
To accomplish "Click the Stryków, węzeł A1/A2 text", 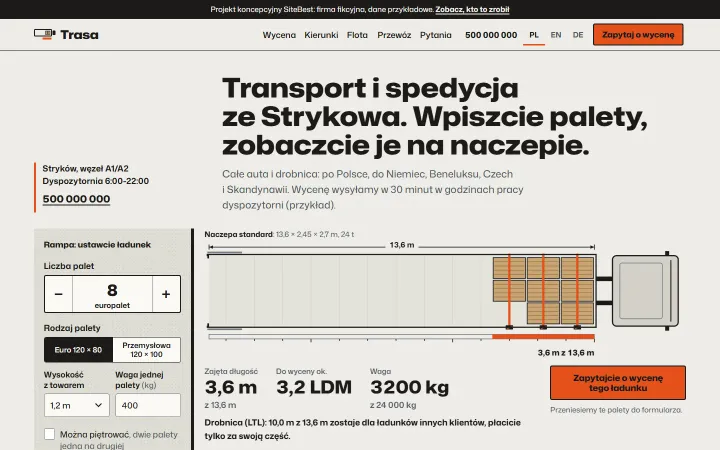I will (x=86, y=169).
